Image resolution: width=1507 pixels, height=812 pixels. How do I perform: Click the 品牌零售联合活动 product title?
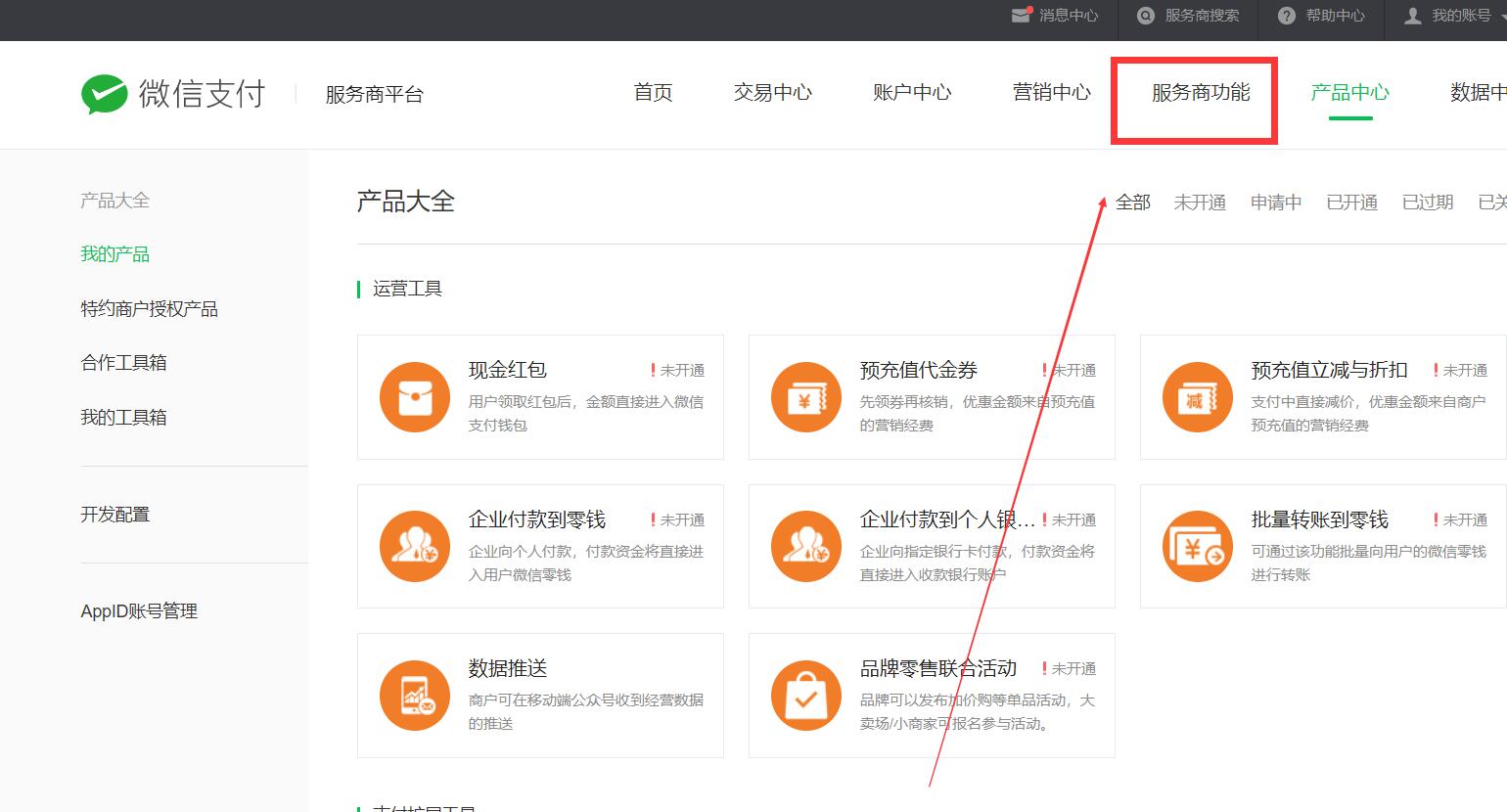937,668
